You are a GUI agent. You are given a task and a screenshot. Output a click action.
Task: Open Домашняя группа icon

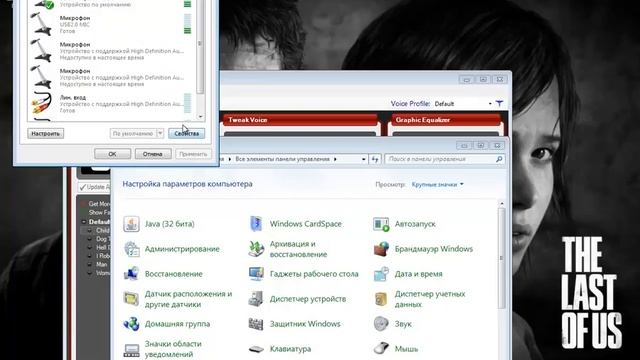tap(131, 324)
